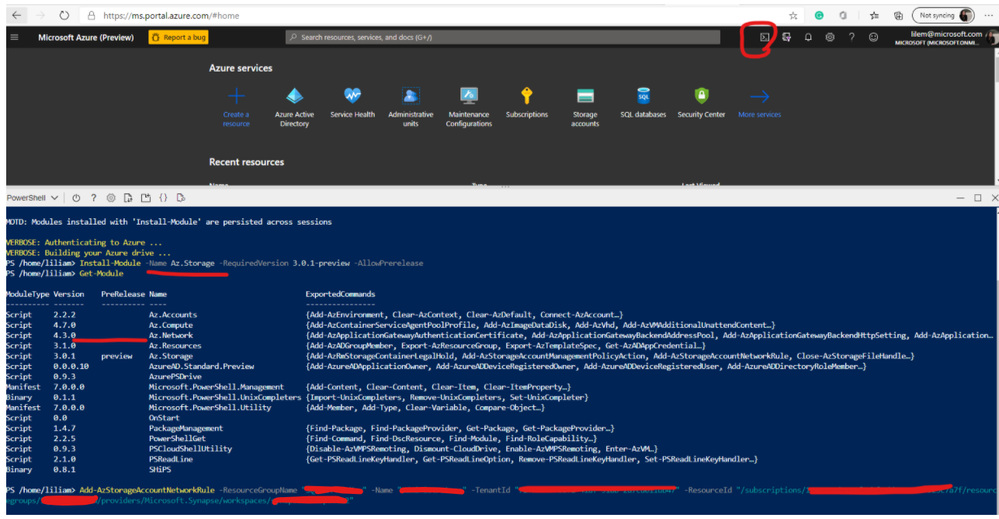Open browser collections icon
Screen dimensions: 999x519
point(898,15)
